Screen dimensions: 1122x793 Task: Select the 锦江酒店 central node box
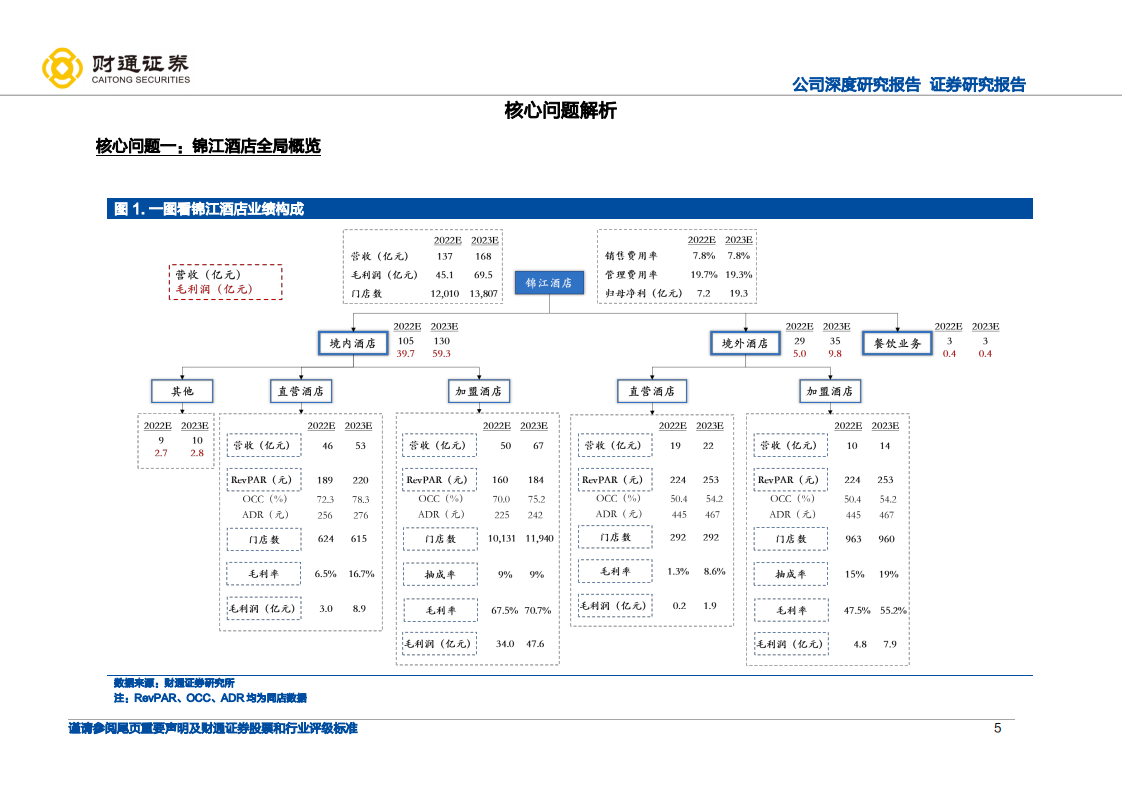[549, 282]
